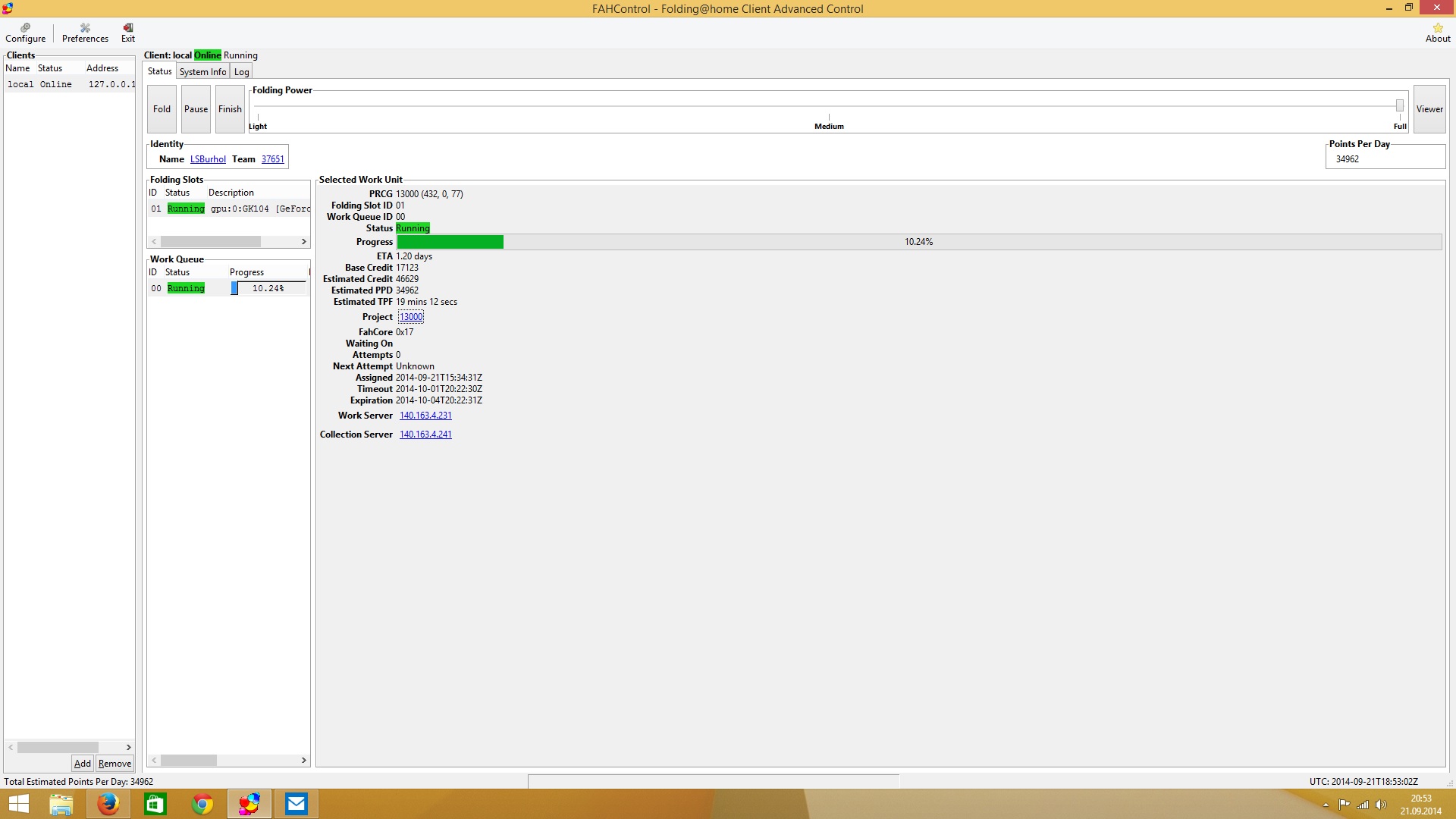The image size is (1456, 819).
Task: Click the network signal tray icon
Action: click(1363, 805)
